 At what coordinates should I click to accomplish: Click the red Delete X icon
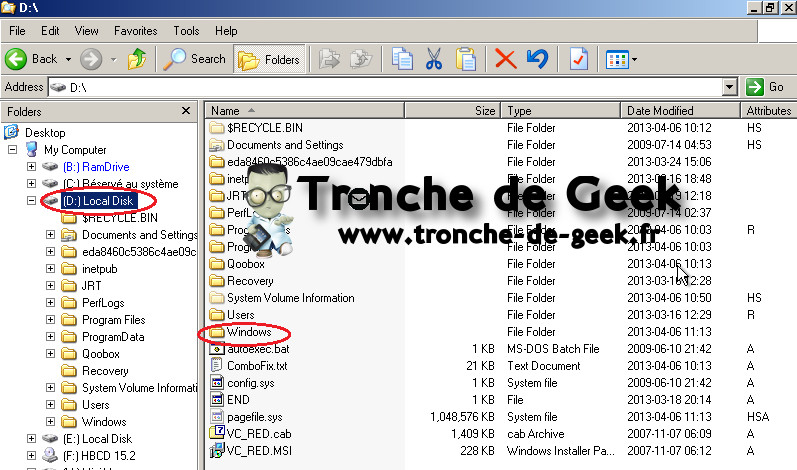505,59
